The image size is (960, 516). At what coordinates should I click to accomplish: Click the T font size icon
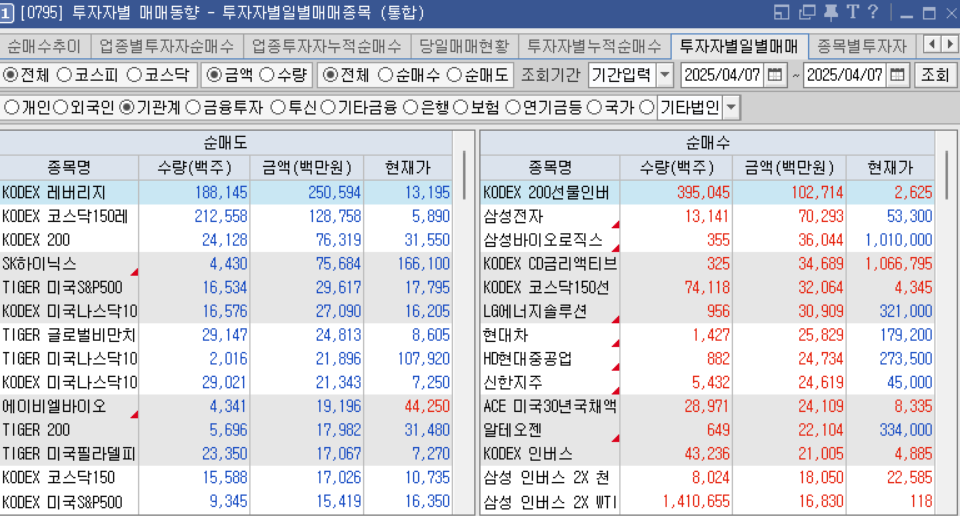coord(853,12)
